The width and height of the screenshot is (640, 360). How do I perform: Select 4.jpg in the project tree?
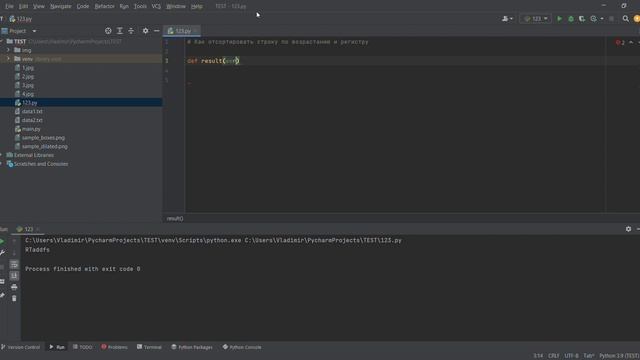pyautogui.click(x=28, y=94)
